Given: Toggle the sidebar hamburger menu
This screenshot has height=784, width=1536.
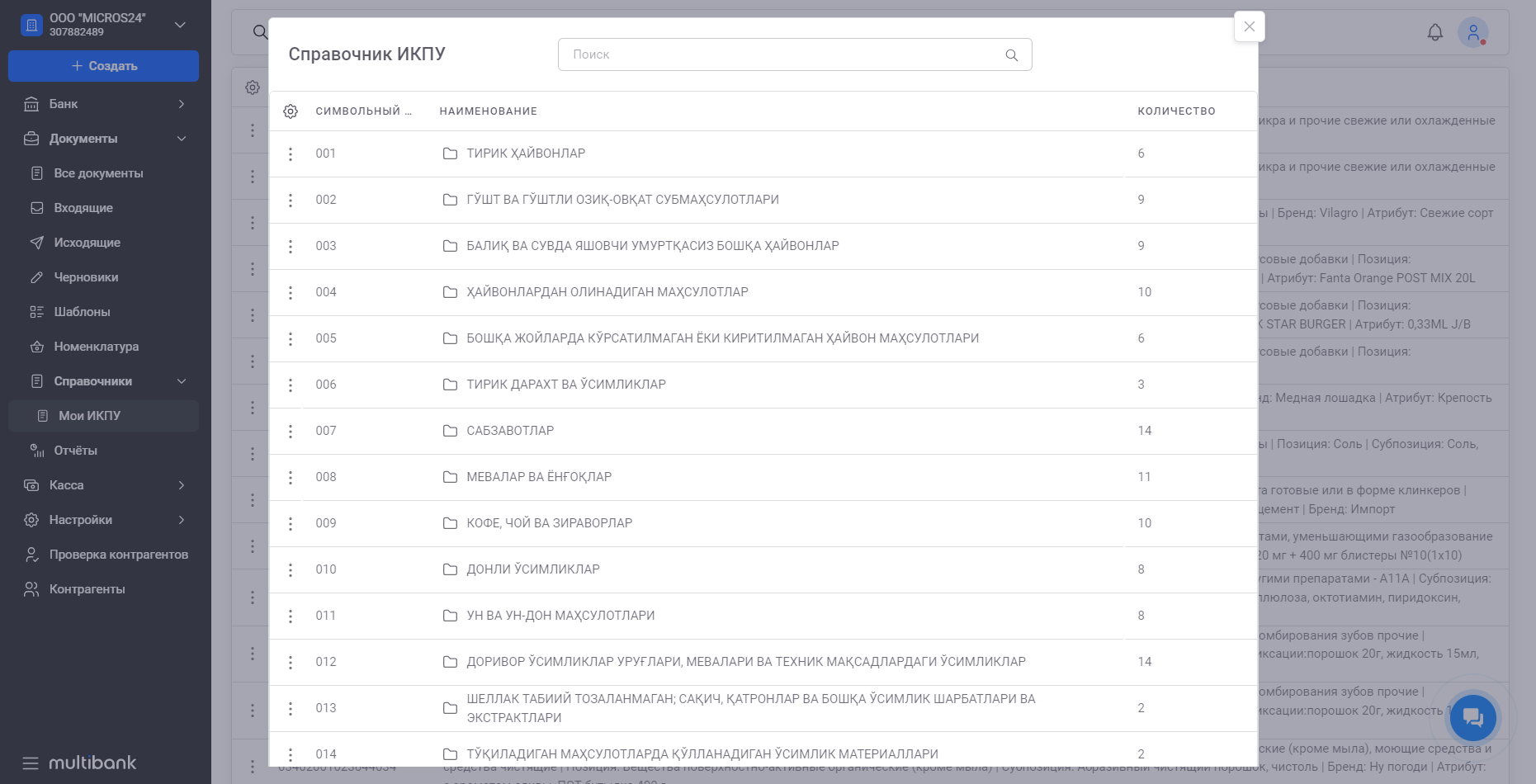Looking at the screenshot, I should 31,763.
